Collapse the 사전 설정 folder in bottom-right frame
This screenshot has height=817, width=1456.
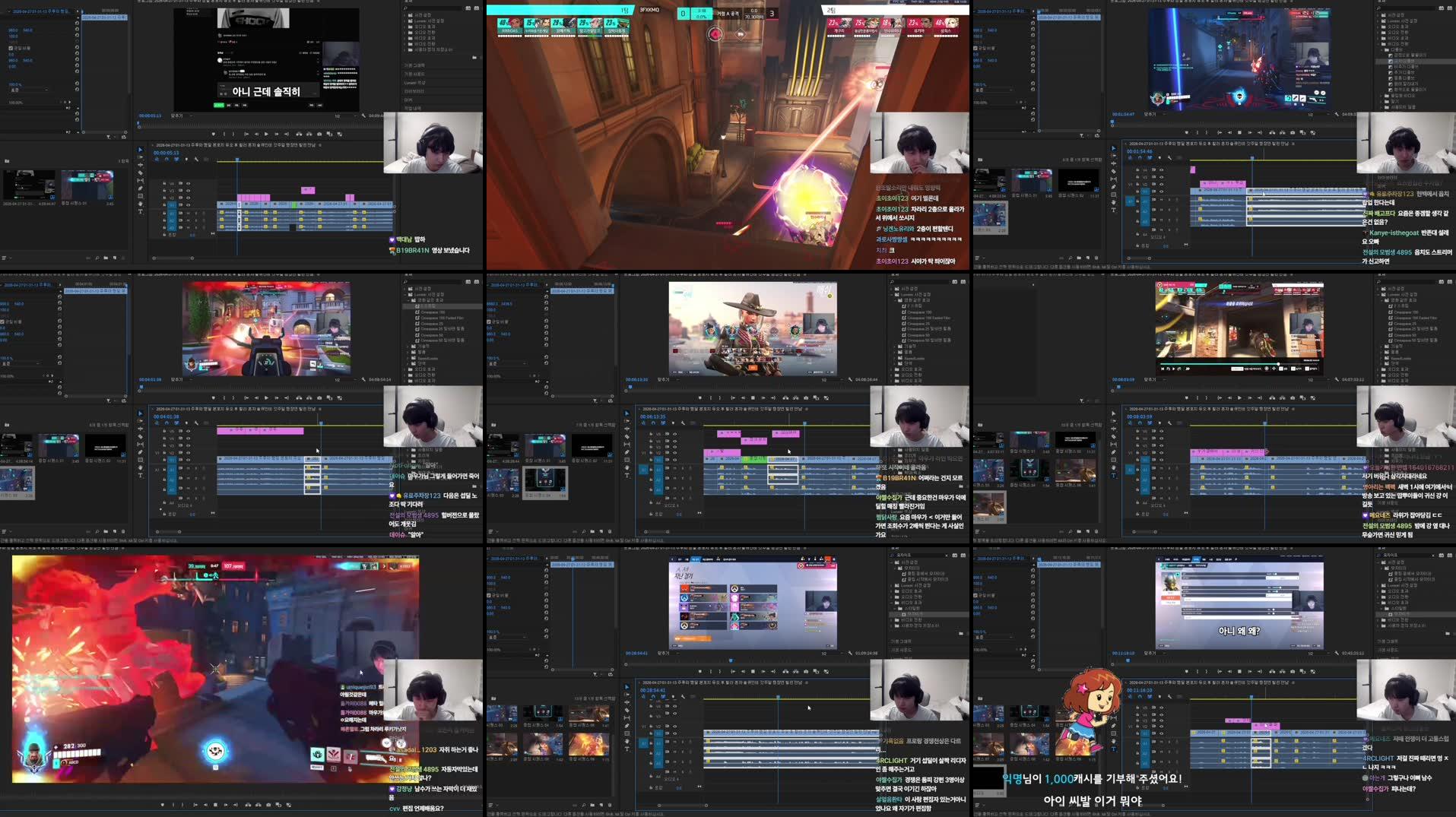(x=1378, y=562)
